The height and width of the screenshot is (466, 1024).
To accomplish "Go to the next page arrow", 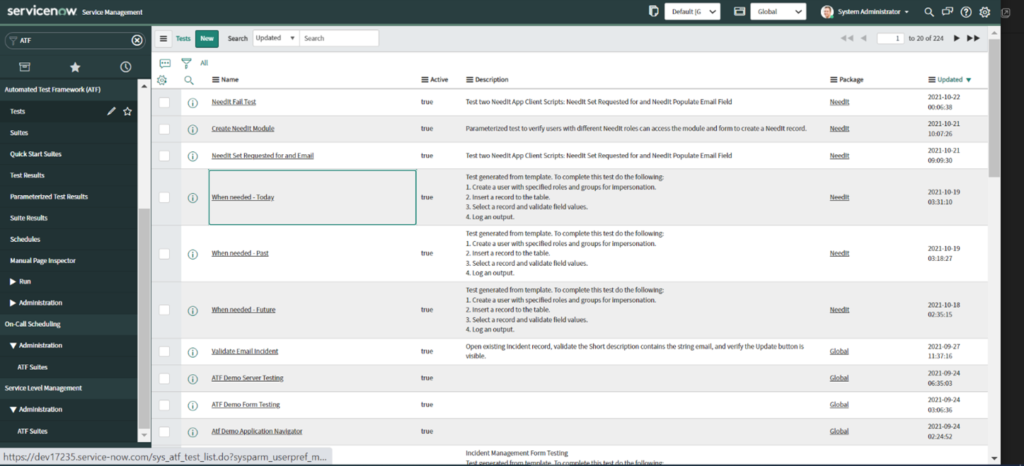I will pyautogui.click(x=957, y=39).
